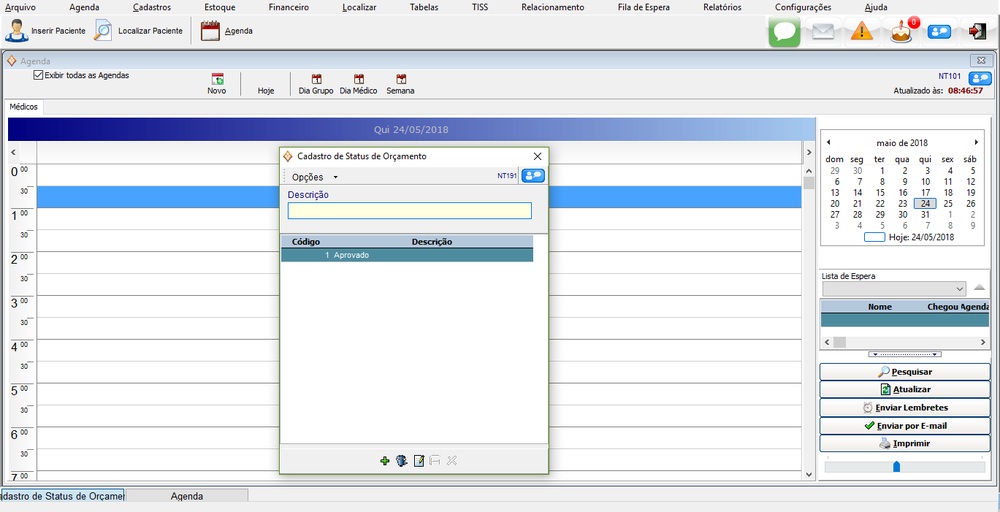
Task: Click the Enviar Lembretes button
Action: coord(904,408)
